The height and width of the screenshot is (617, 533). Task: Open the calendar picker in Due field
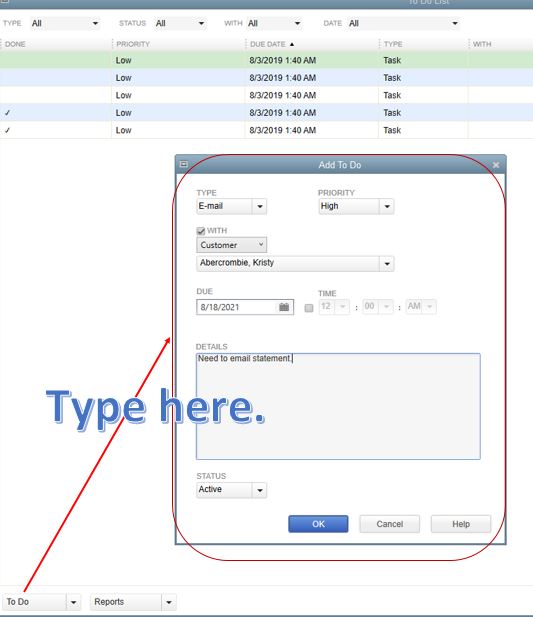point(284,307)
